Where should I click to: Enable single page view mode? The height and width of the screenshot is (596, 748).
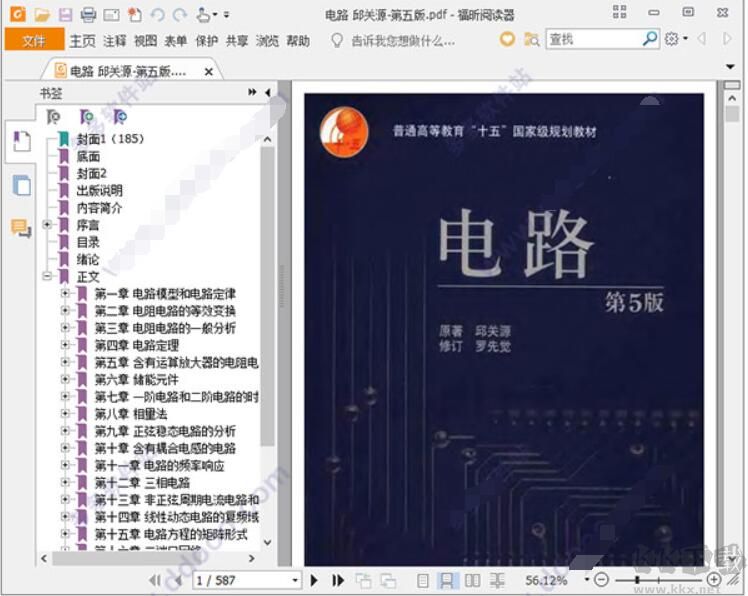(423, 580)
